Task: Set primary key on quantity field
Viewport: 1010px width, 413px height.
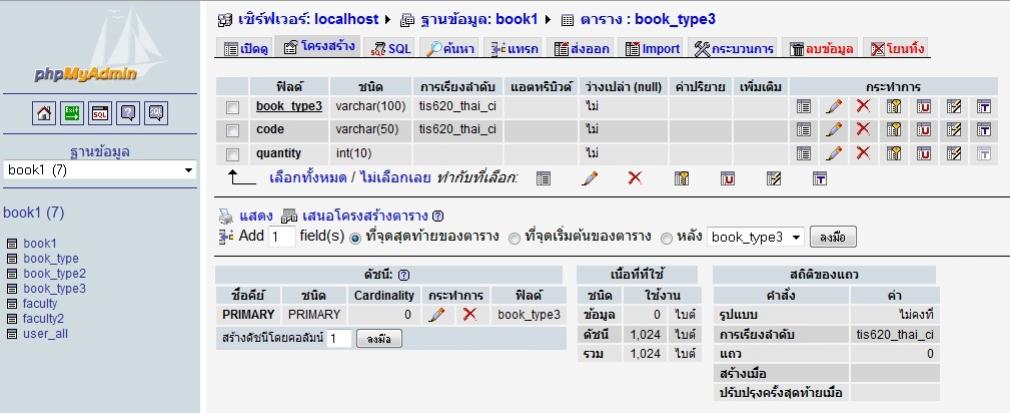Action: pos(893,153)
